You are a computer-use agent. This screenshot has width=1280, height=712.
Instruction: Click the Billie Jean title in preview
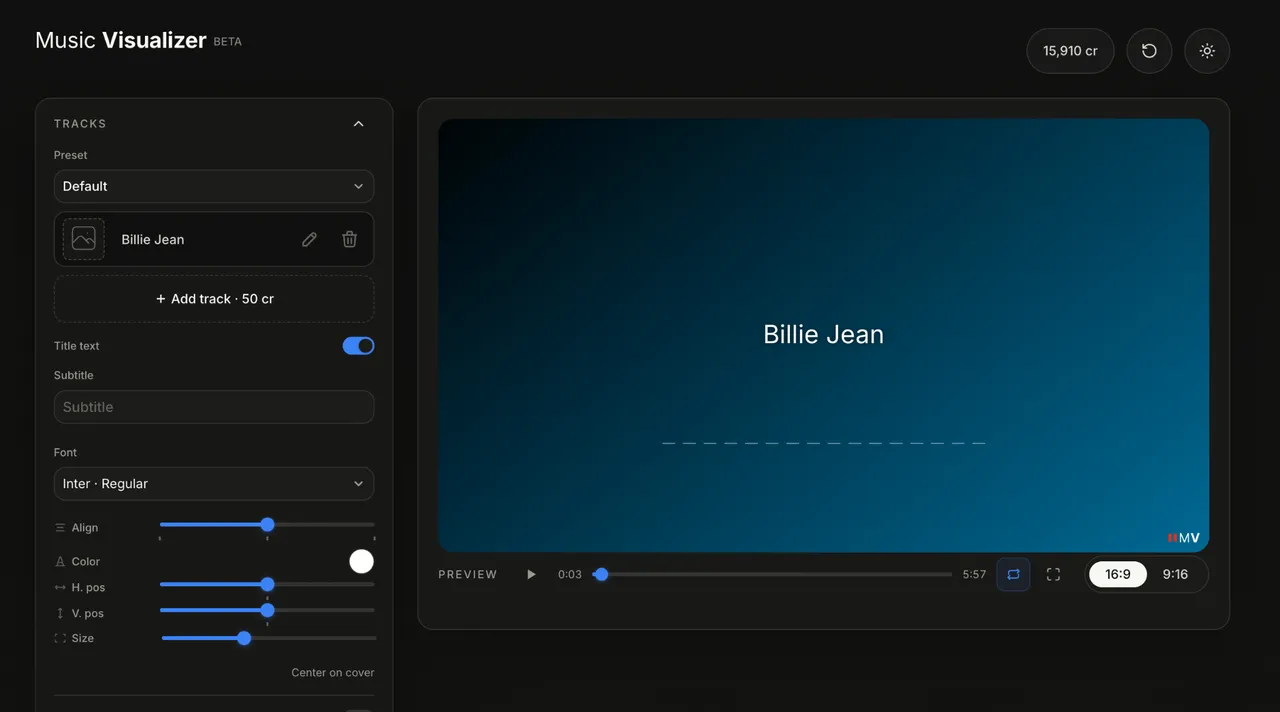pyautogui.click(x=823, y=334)
